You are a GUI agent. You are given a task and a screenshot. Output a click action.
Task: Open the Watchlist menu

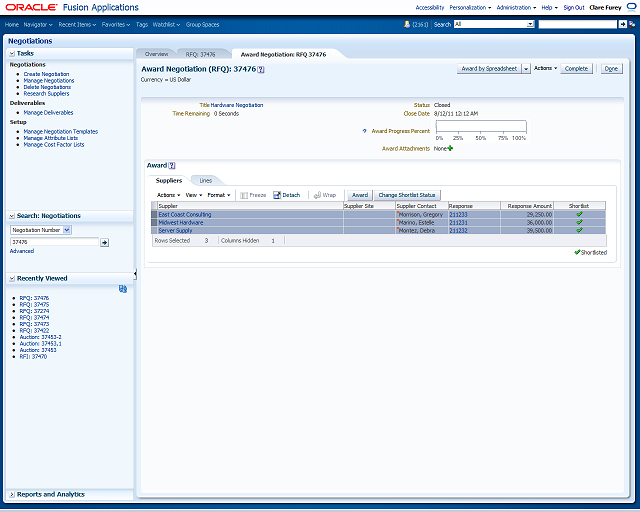(166, 24)
